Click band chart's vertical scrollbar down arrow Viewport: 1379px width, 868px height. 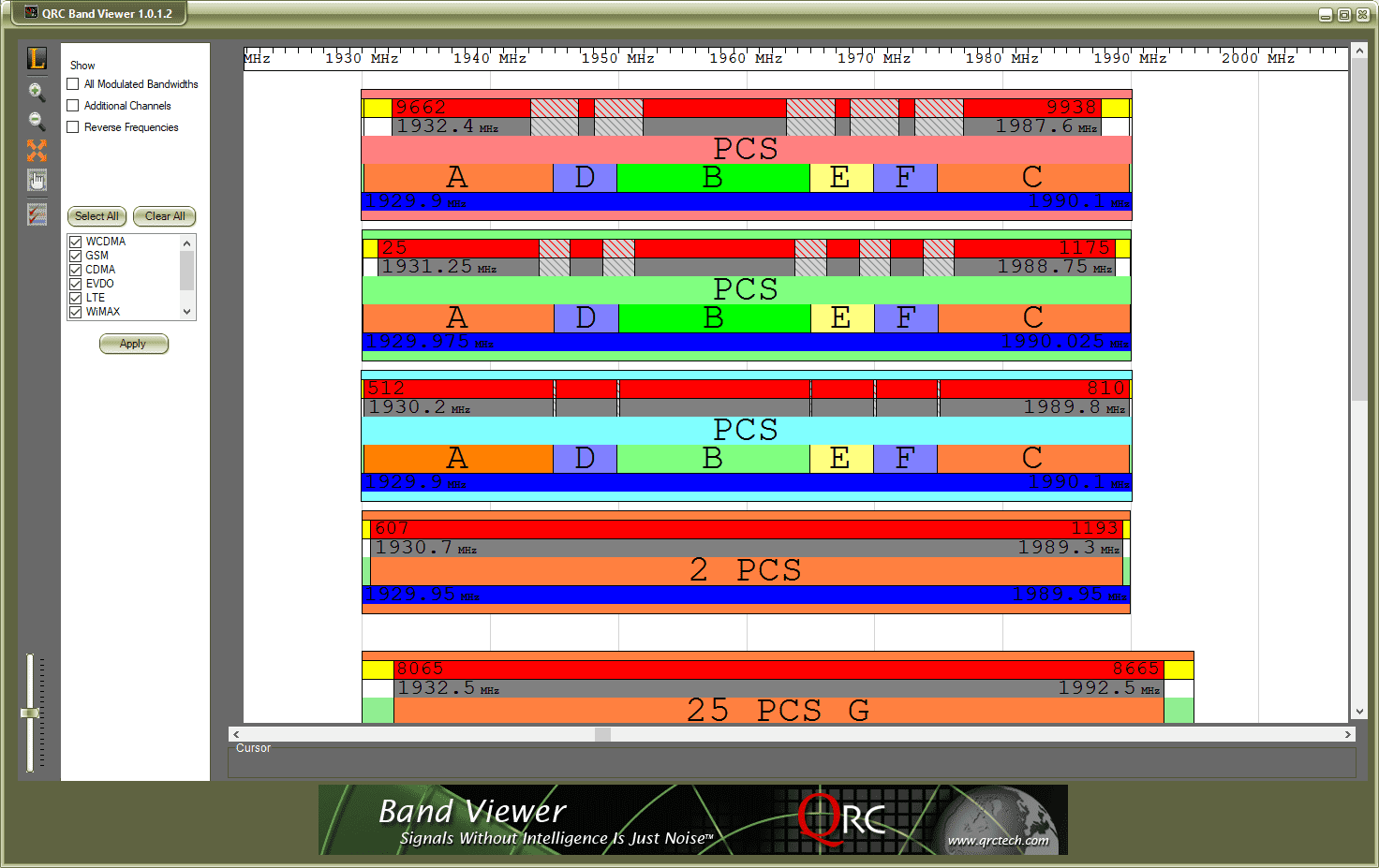coord(1359,712)
